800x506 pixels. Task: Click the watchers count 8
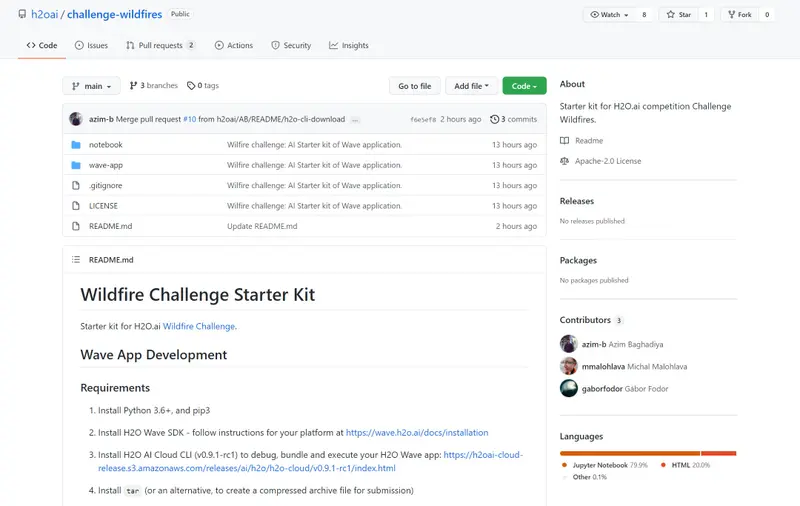[644, 15]
